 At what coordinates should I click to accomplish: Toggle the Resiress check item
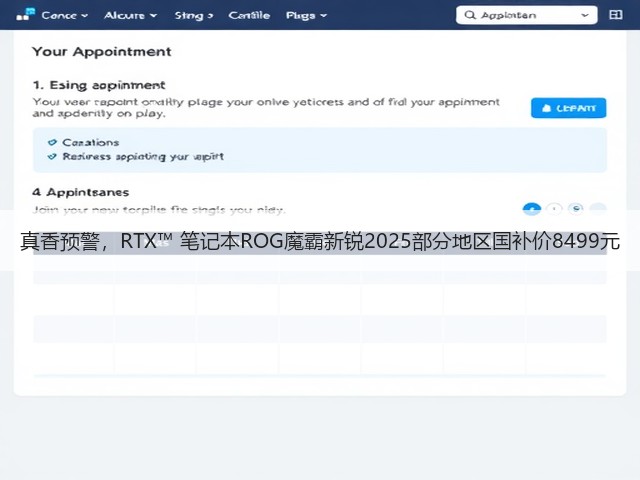point(136,157)
